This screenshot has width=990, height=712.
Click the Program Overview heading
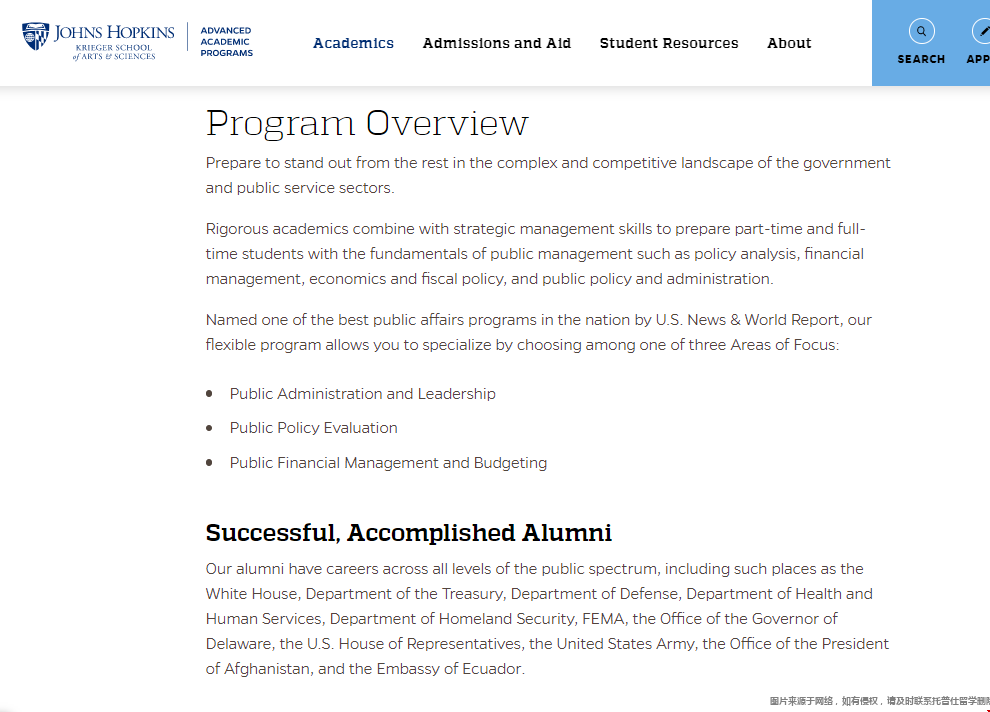pos(366,123)
